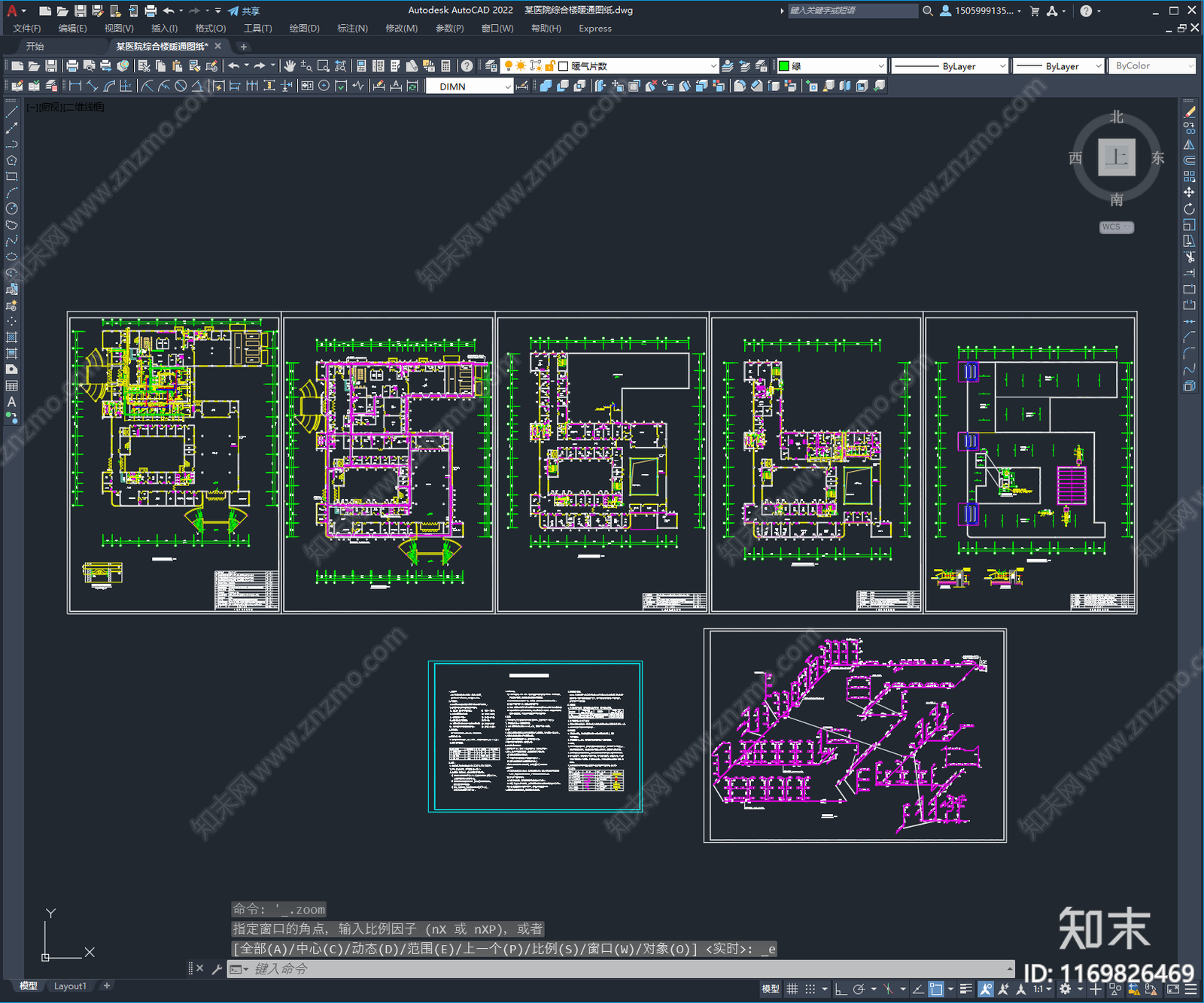The width and height of the screenshot is (1204, 1003).
Task: Select the Linear Dimension tool
Action: 75,86
